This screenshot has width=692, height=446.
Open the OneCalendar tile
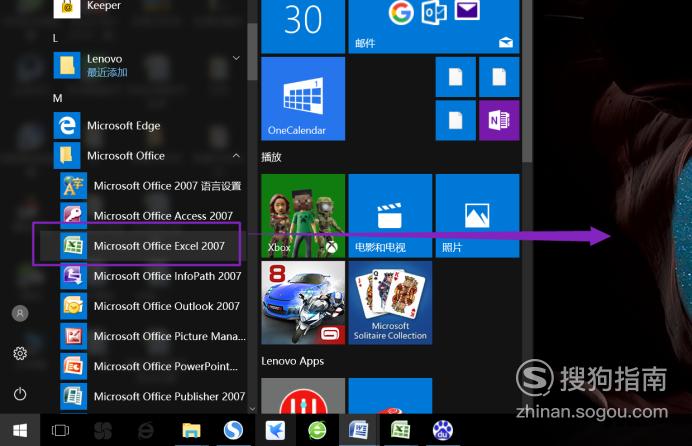click(x=303, y=98)
